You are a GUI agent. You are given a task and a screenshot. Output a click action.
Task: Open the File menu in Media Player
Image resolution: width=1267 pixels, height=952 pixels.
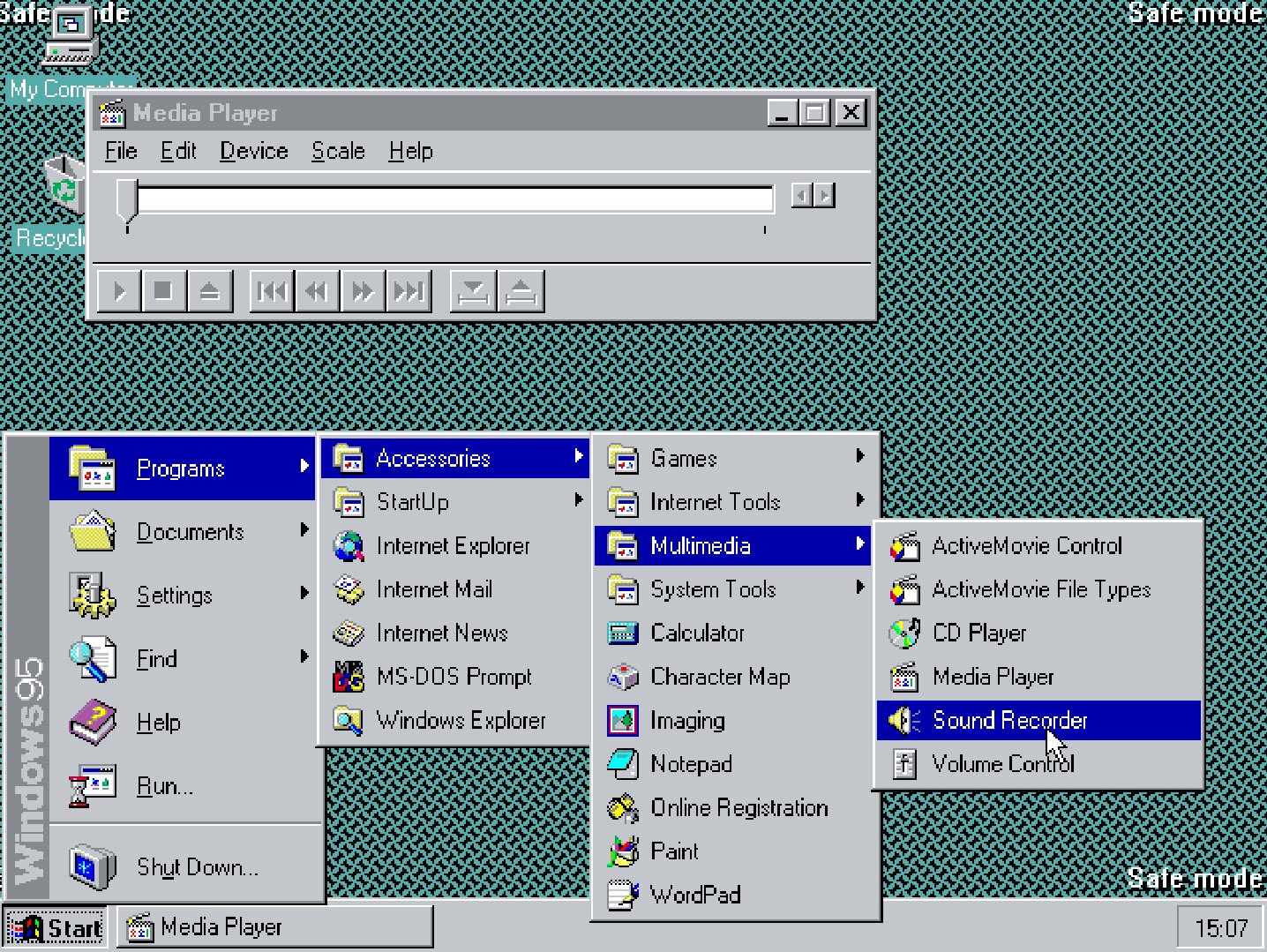(121, 151)
